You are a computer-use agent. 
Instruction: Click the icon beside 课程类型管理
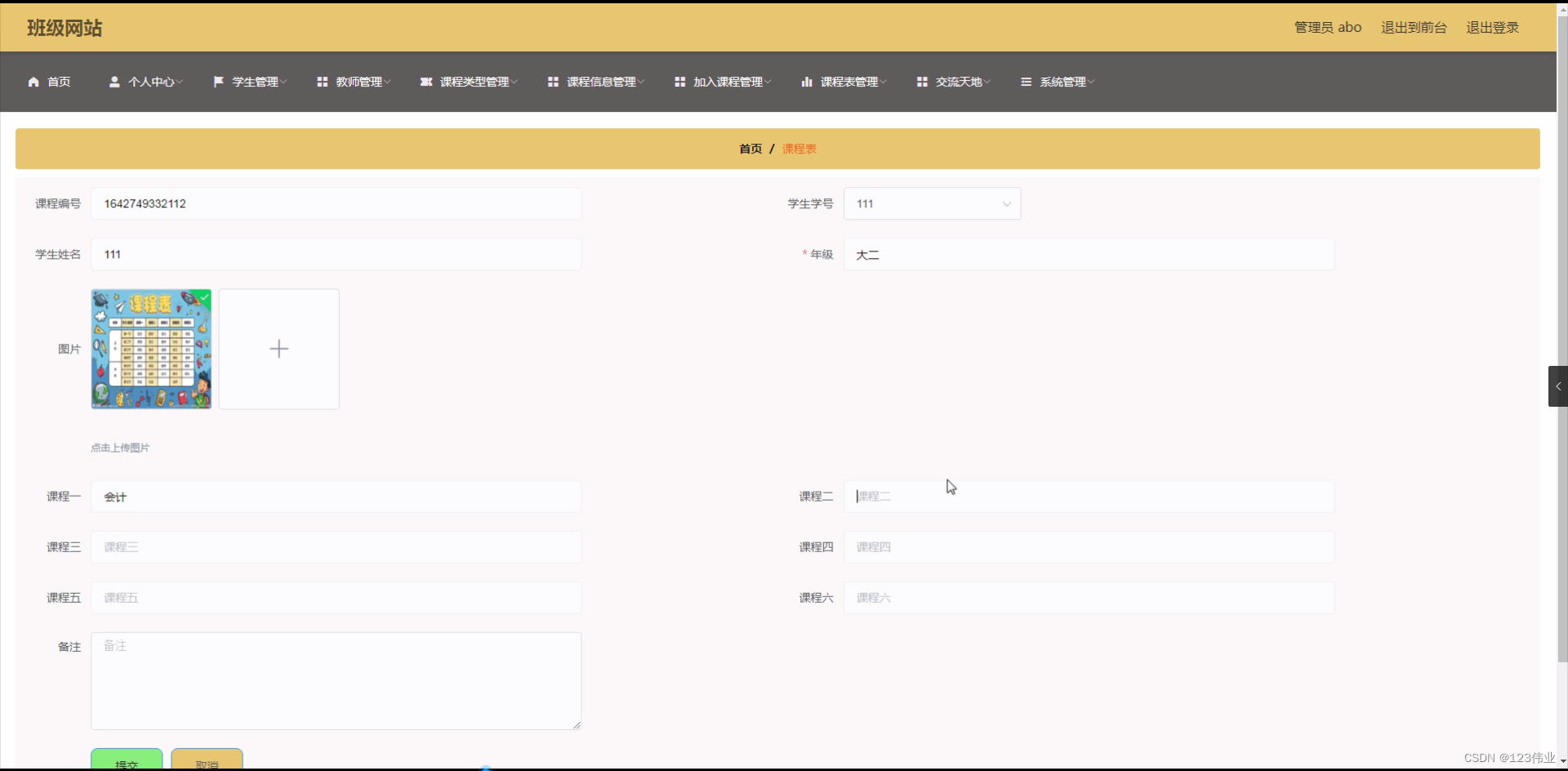[427, 82]
